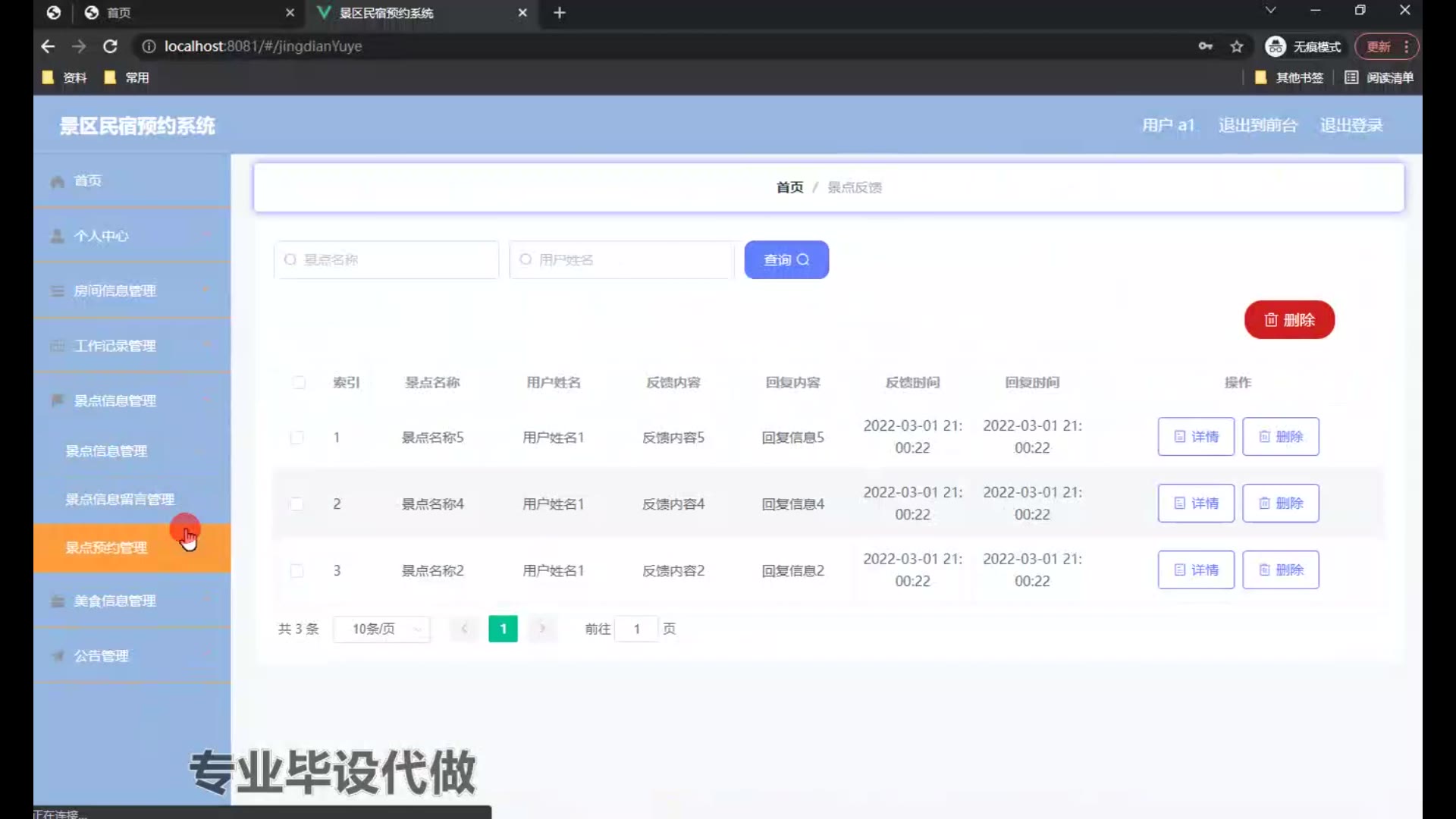This screenshot has width=1456, height=819.
Task: Click the 查询 search button
Action: tap(786, 260)
